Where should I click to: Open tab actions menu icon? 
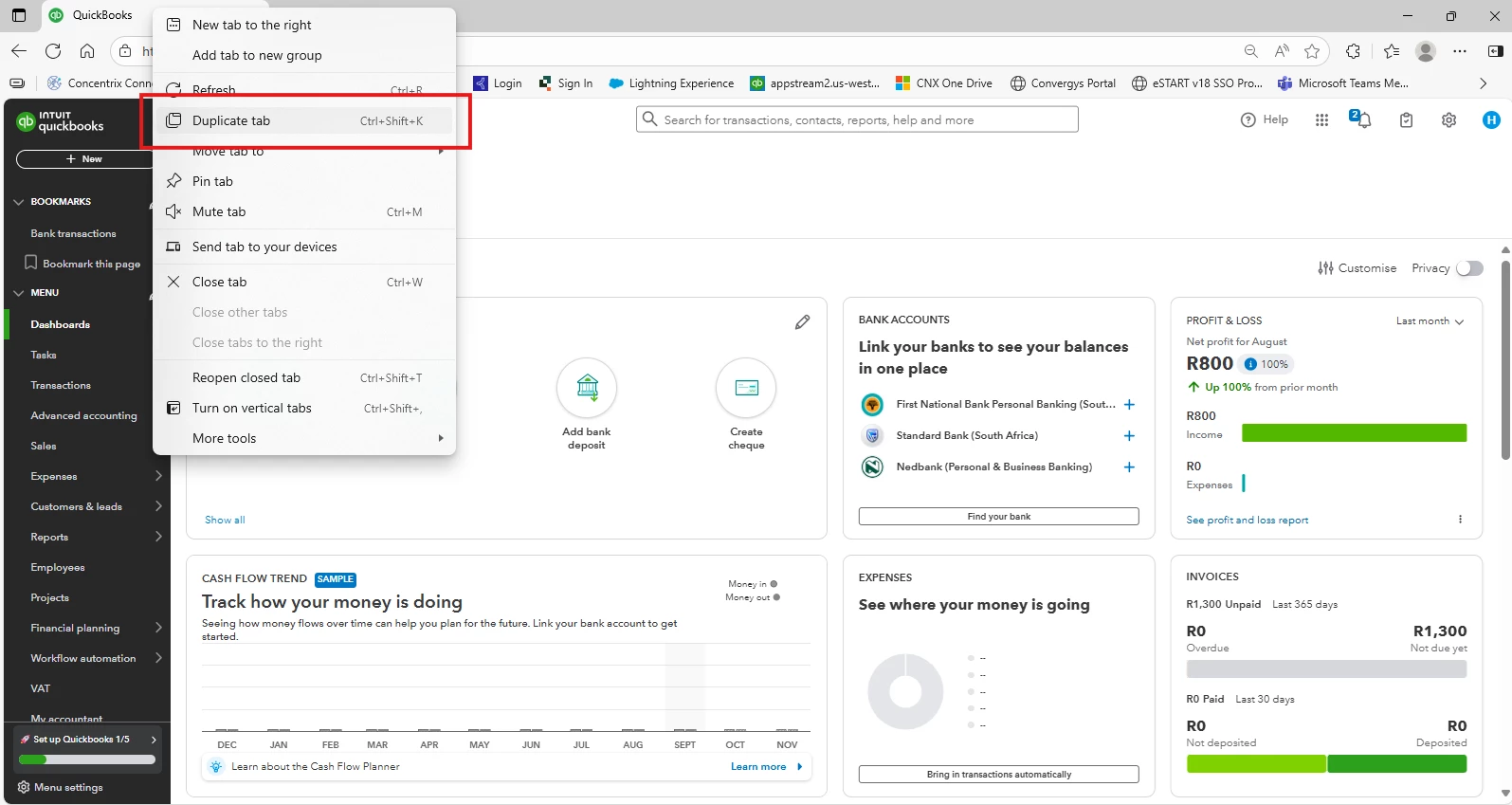click(x=19, y=15)
